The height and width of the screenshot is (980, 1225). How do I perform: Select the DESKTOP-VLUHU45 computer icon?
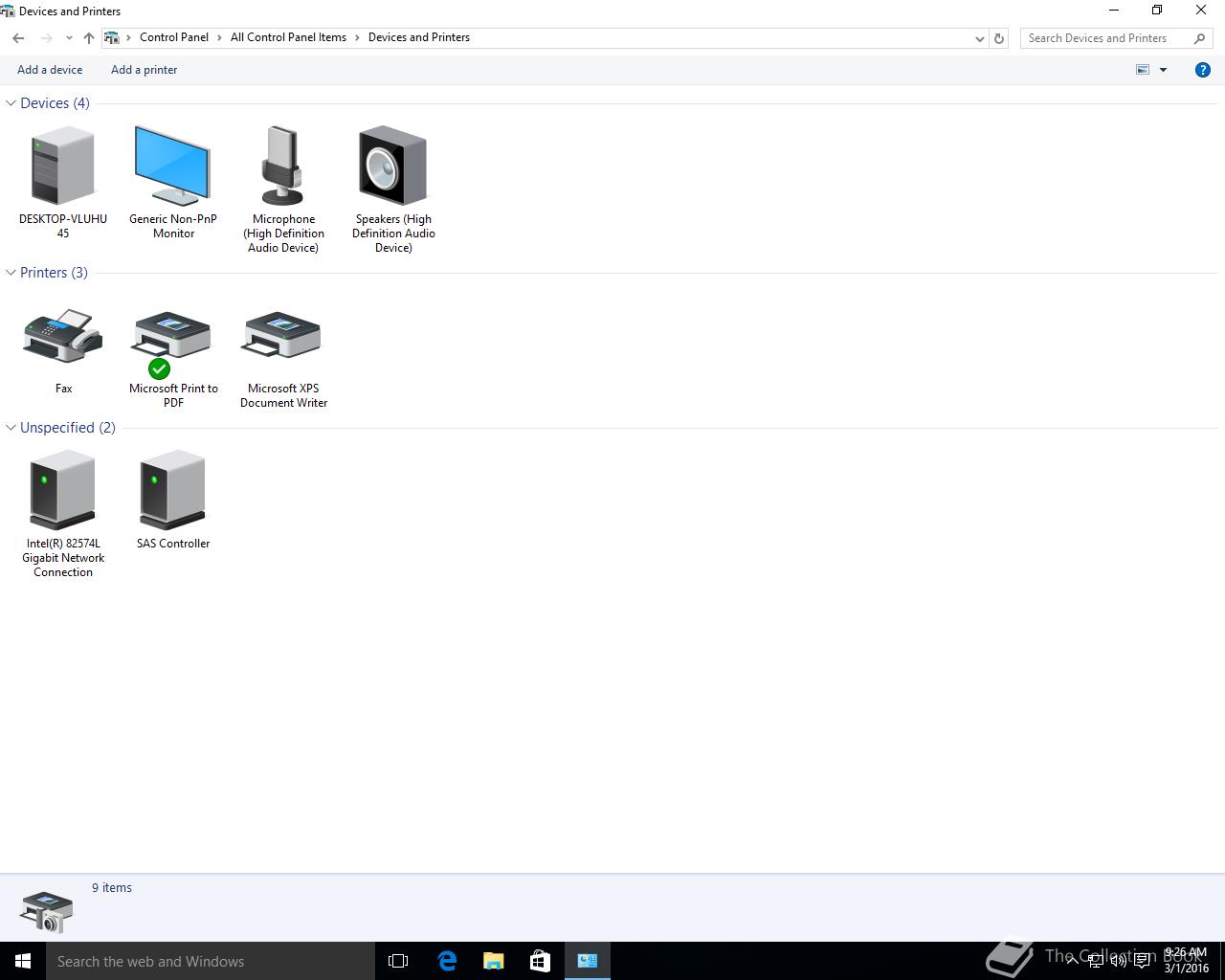(x=63, y=166)
